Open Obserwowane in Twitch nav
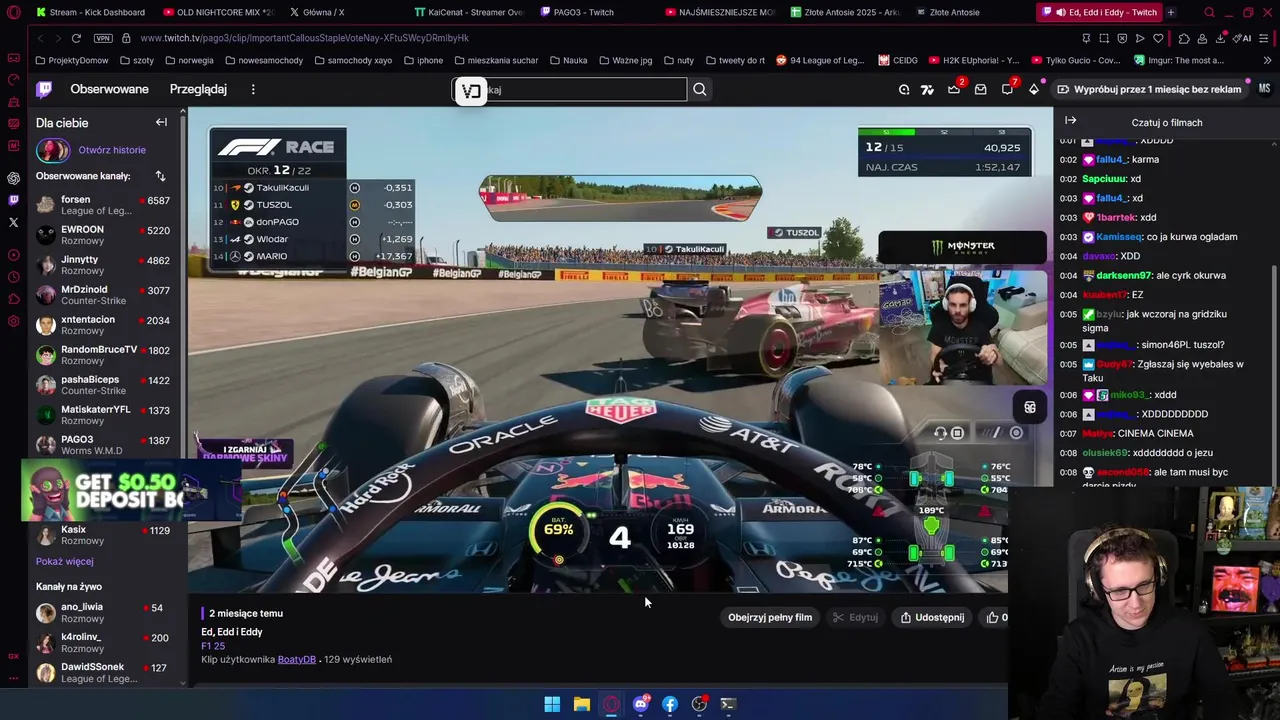 pyautogui.click(x=109, y=89)
